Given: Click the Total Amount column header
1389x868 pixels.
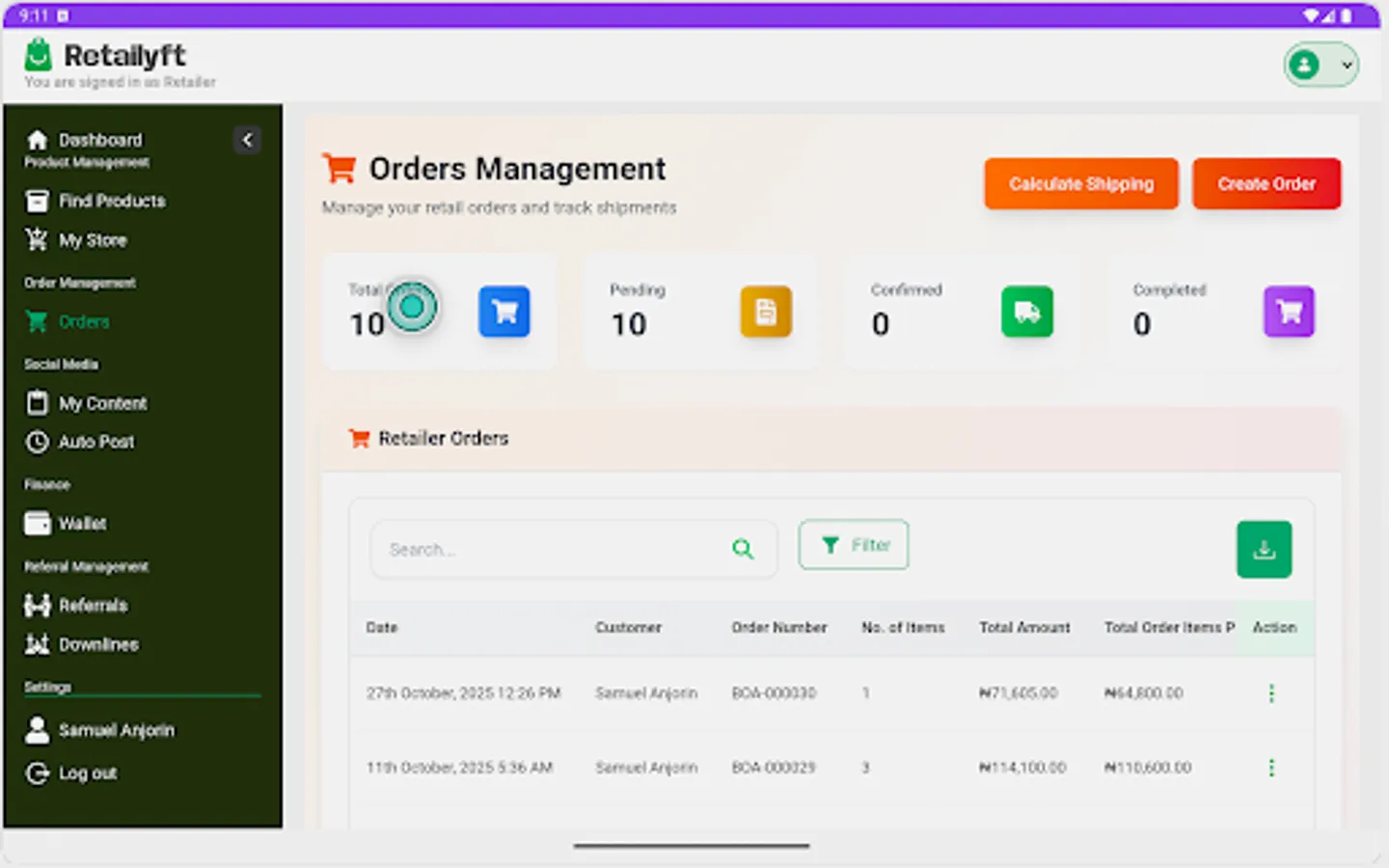Looking at the screenshot, I should coord(1024,628).
